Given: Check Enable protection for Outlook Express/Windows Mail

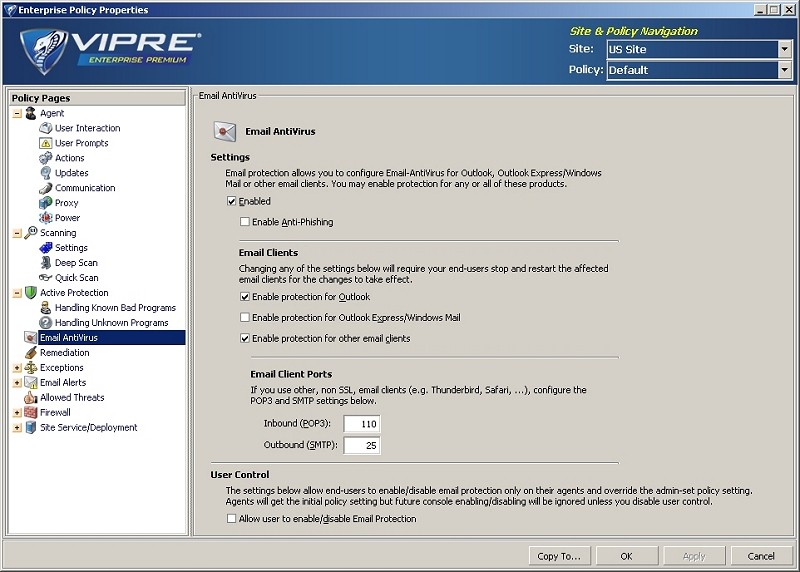Looking at the screenshot, I should 245,318.
